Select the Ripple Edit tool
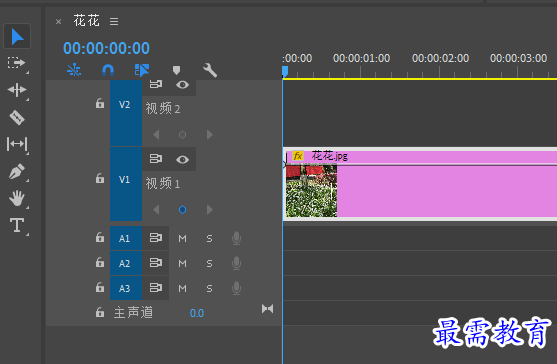 [17, 90]
